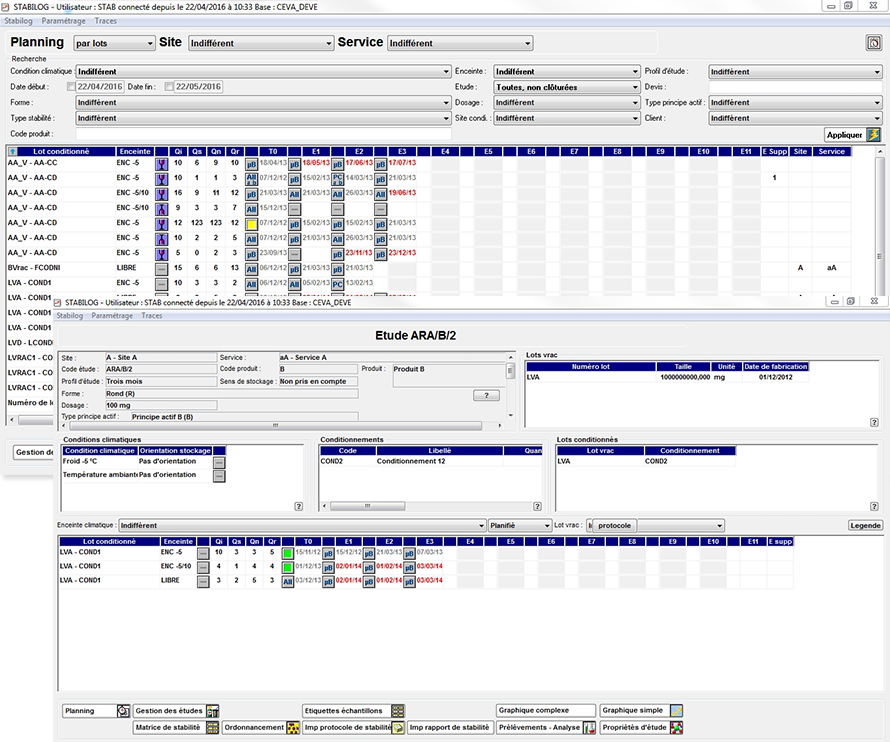Click the All icon beside date 15/12/13

[251, 209]
